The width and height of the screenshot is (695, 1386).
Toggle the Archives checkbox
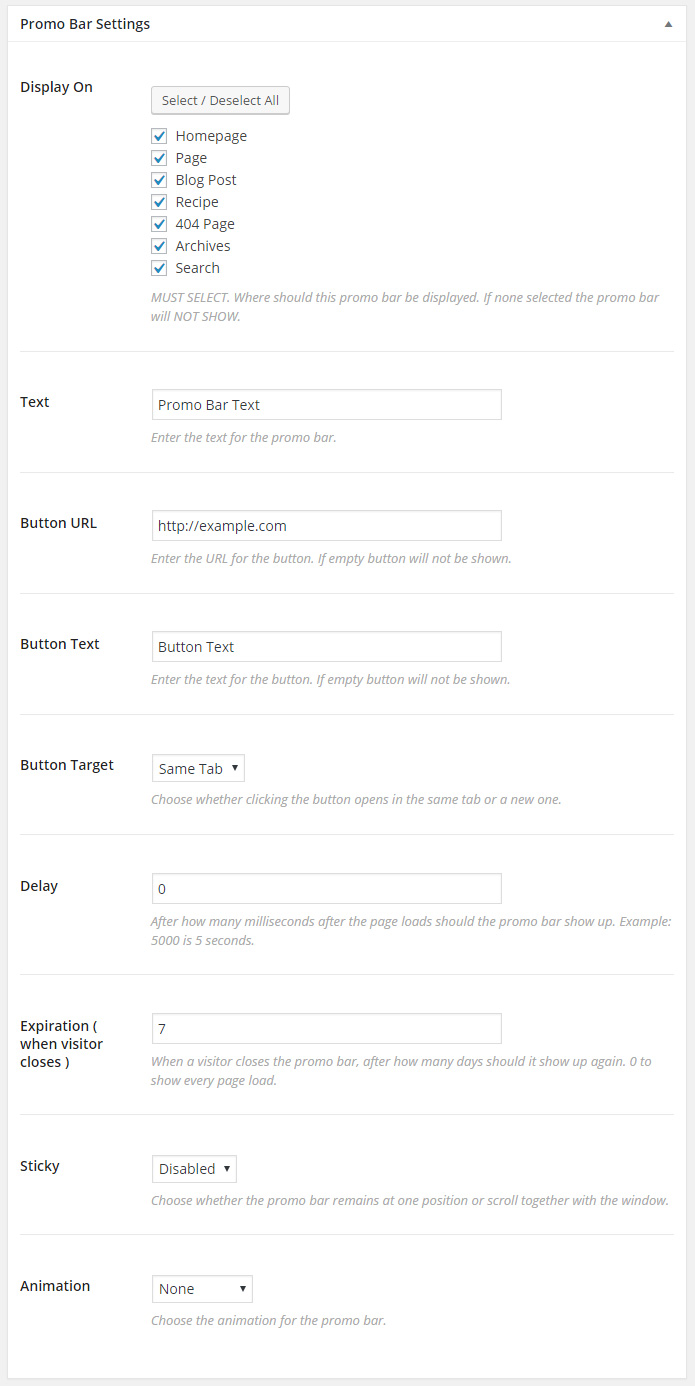159,246
